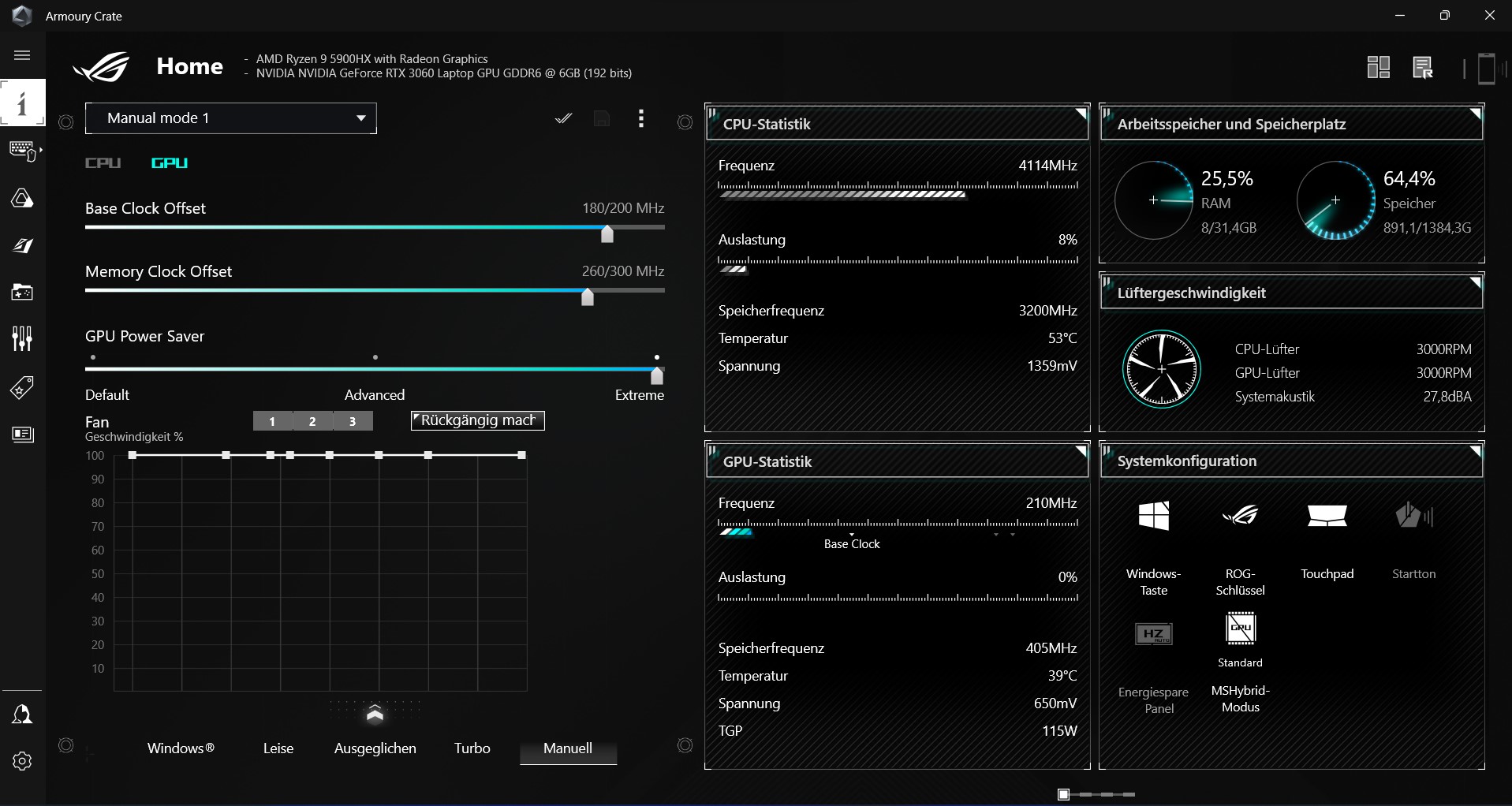Select the Manuell operating mode
This screenshot has width=1512, height=806.
(x=568, y=749)
